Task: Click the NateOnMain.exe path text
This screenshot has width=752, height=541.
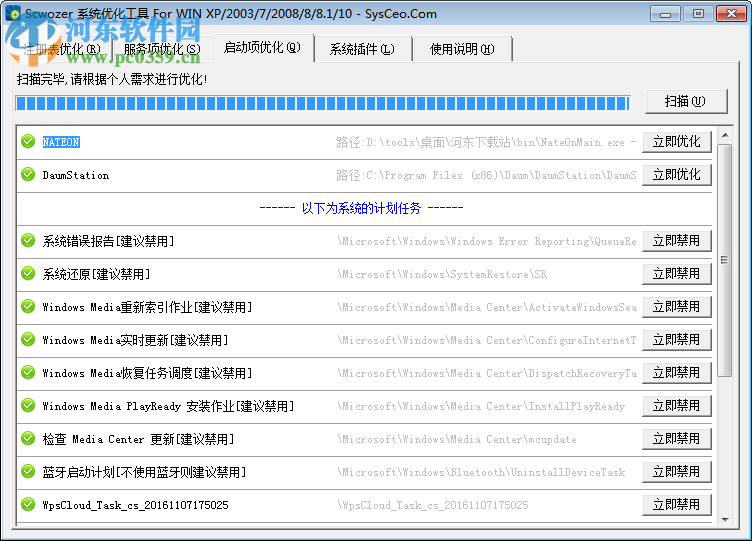Action: 486,142
